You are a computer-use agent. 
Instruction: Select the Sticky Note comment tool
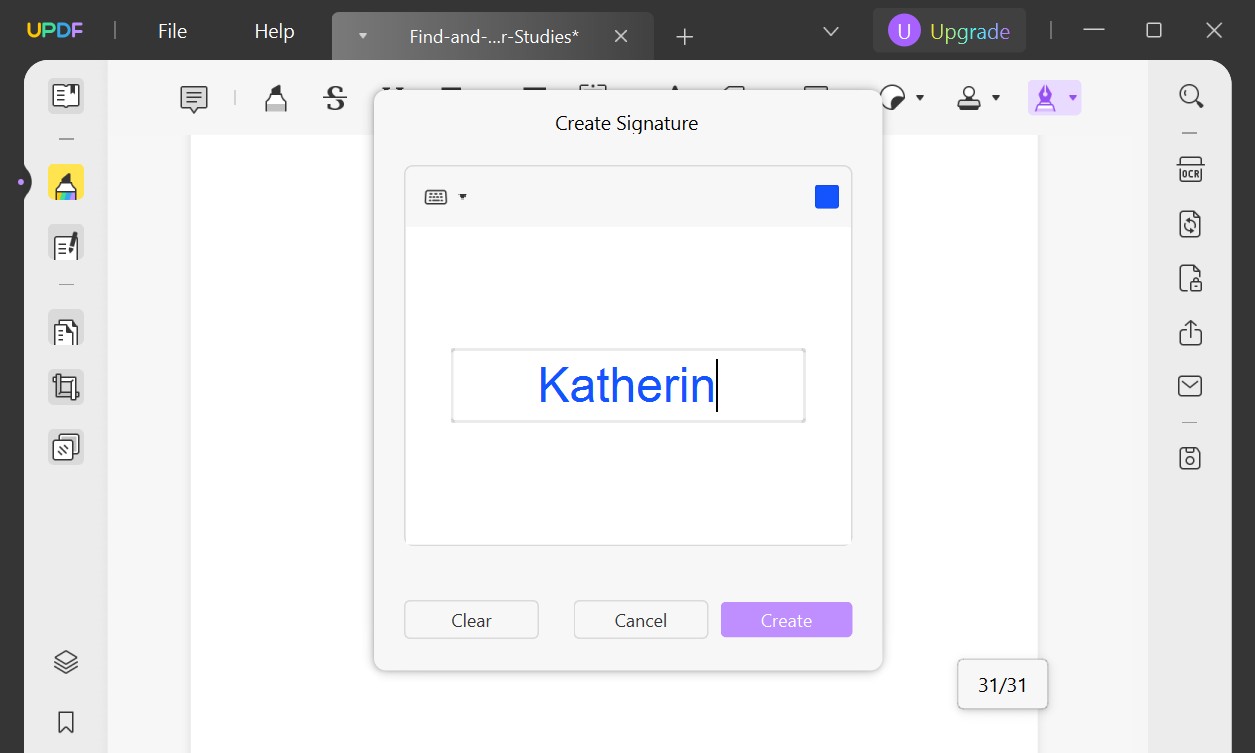click(192, 98)
